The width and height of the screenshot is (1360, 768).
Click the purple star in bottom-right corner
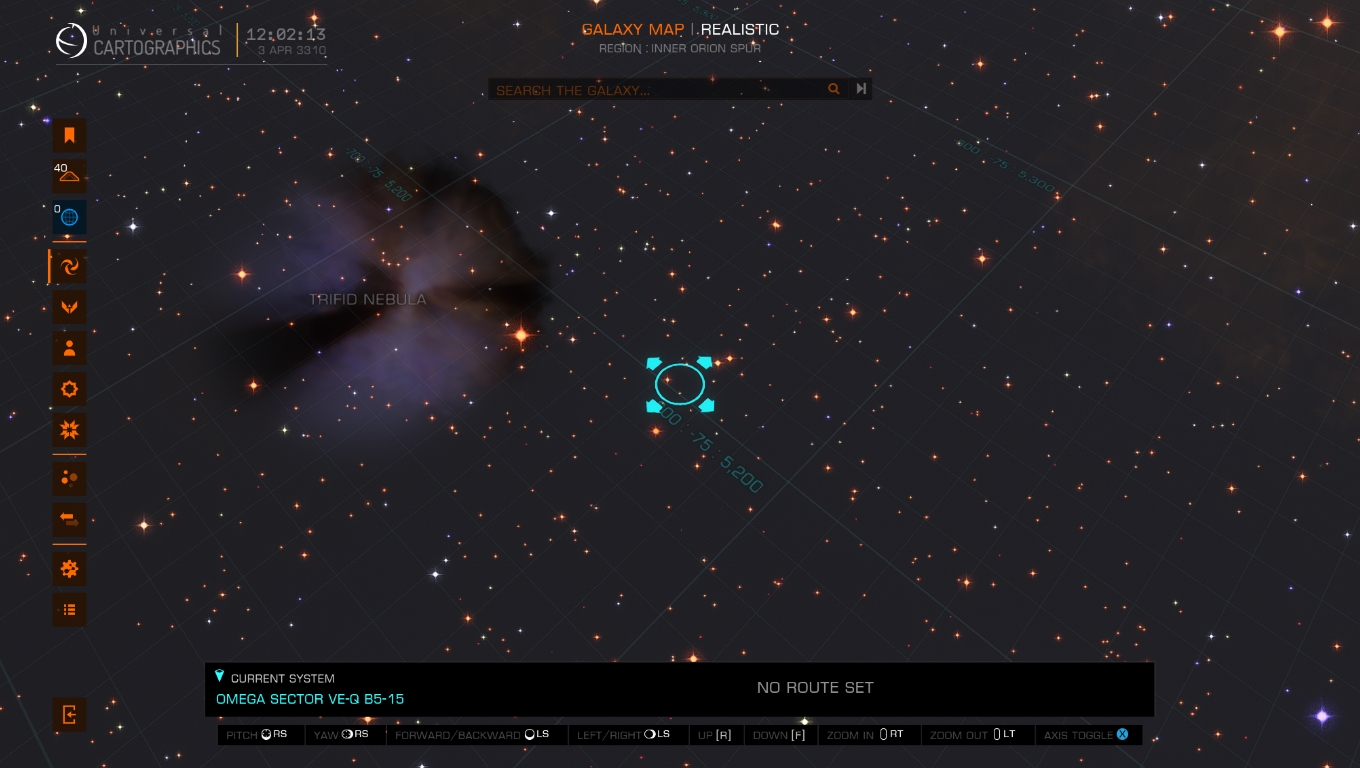(1322, 716)
